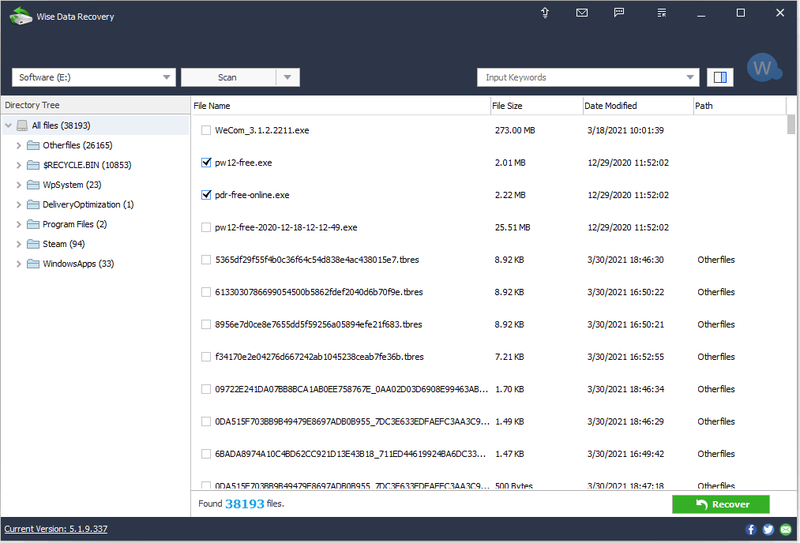Expand the $RECYCLE.BIN tree node
Viewport: 800px width, 543px height.
[18, 165]
